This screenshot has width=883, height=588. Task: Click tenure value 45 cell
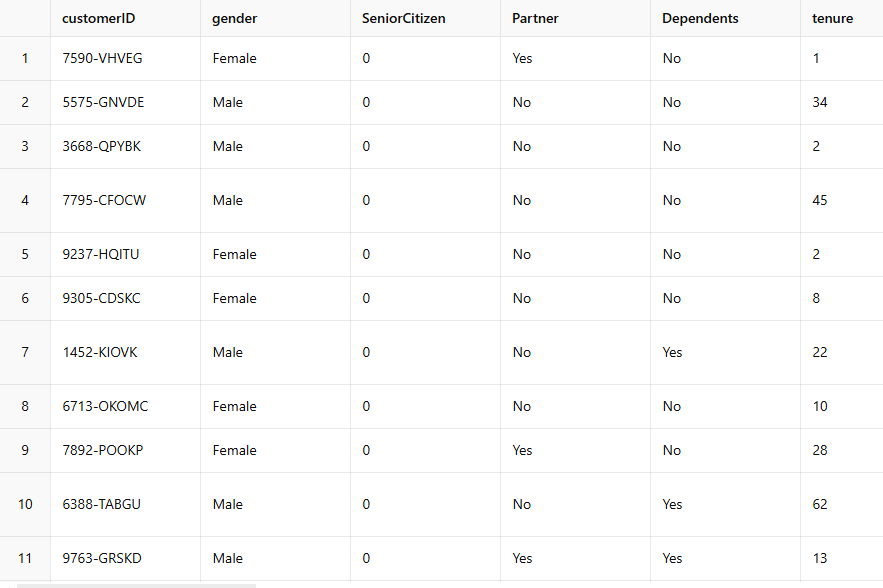[841, 201]
